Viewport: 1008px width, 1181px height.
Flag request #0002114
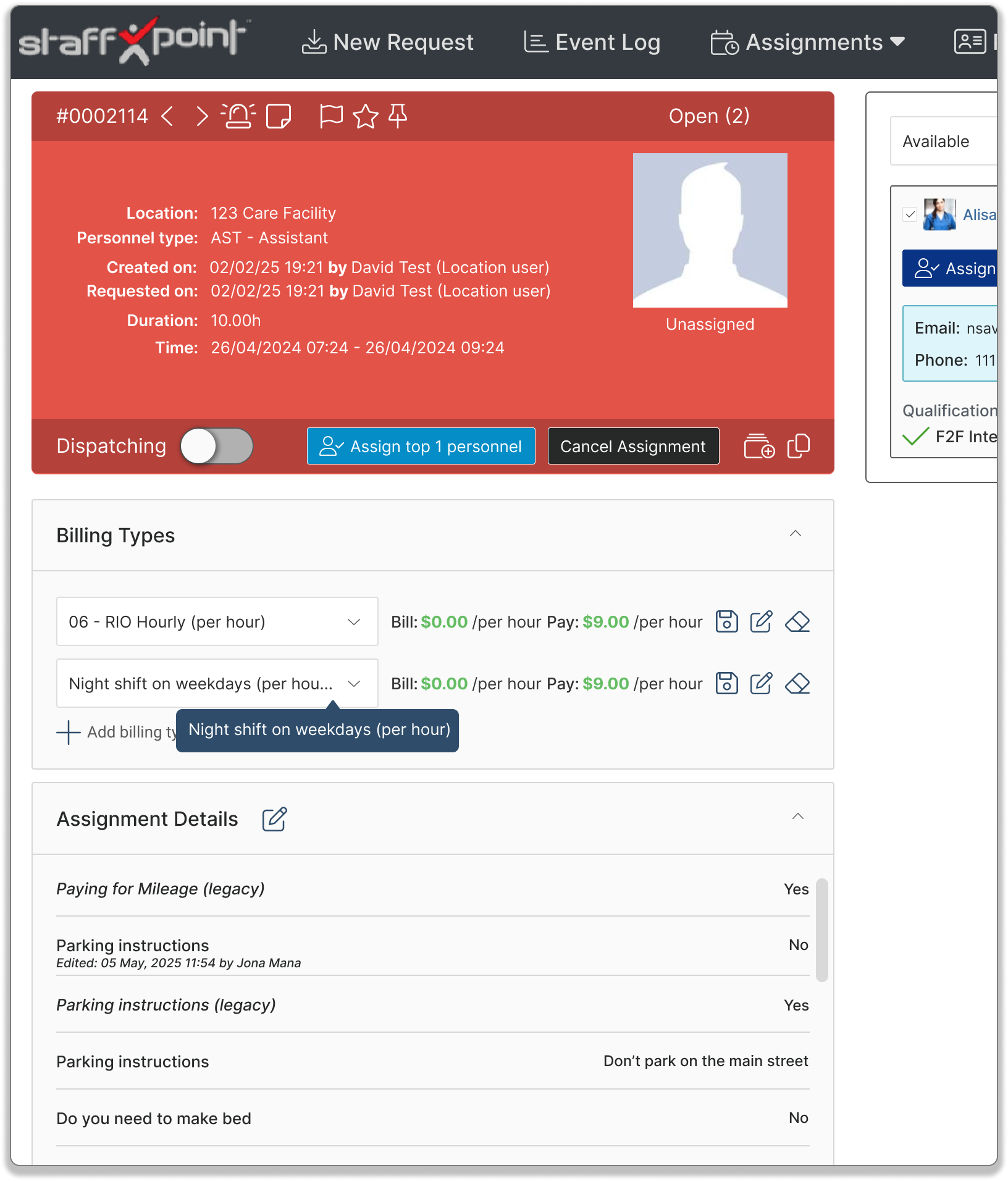point(331,116)
